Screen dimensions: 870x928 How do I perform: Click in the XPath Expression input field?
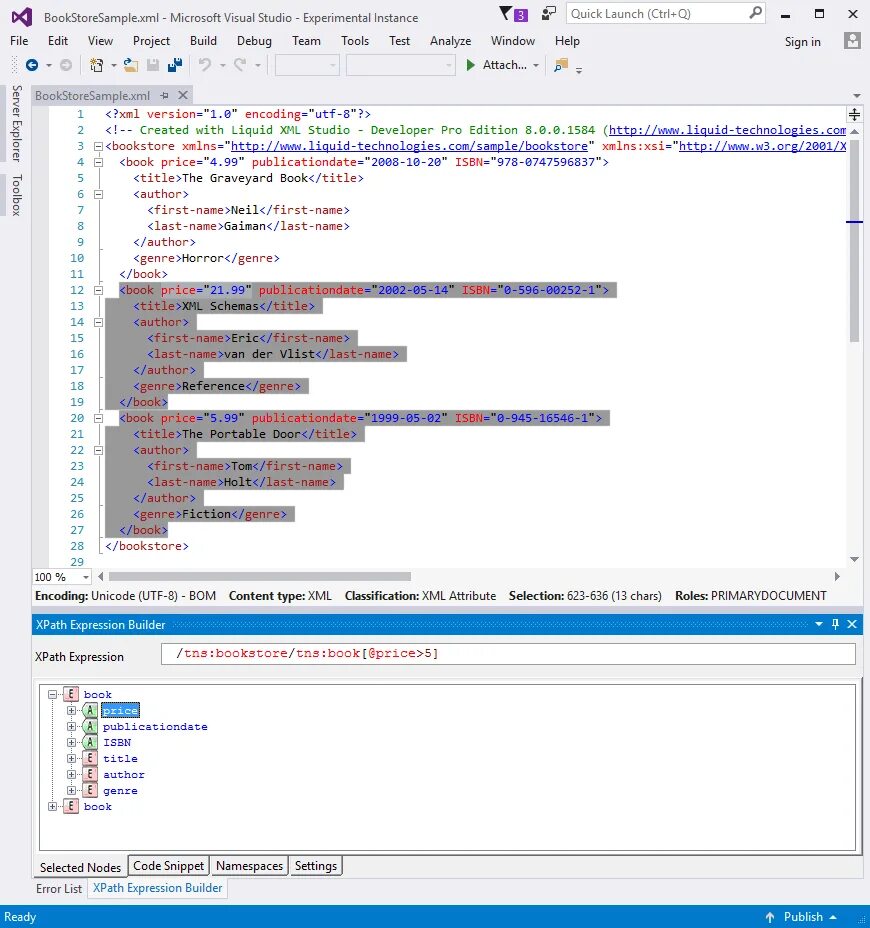tap(508, 653)
